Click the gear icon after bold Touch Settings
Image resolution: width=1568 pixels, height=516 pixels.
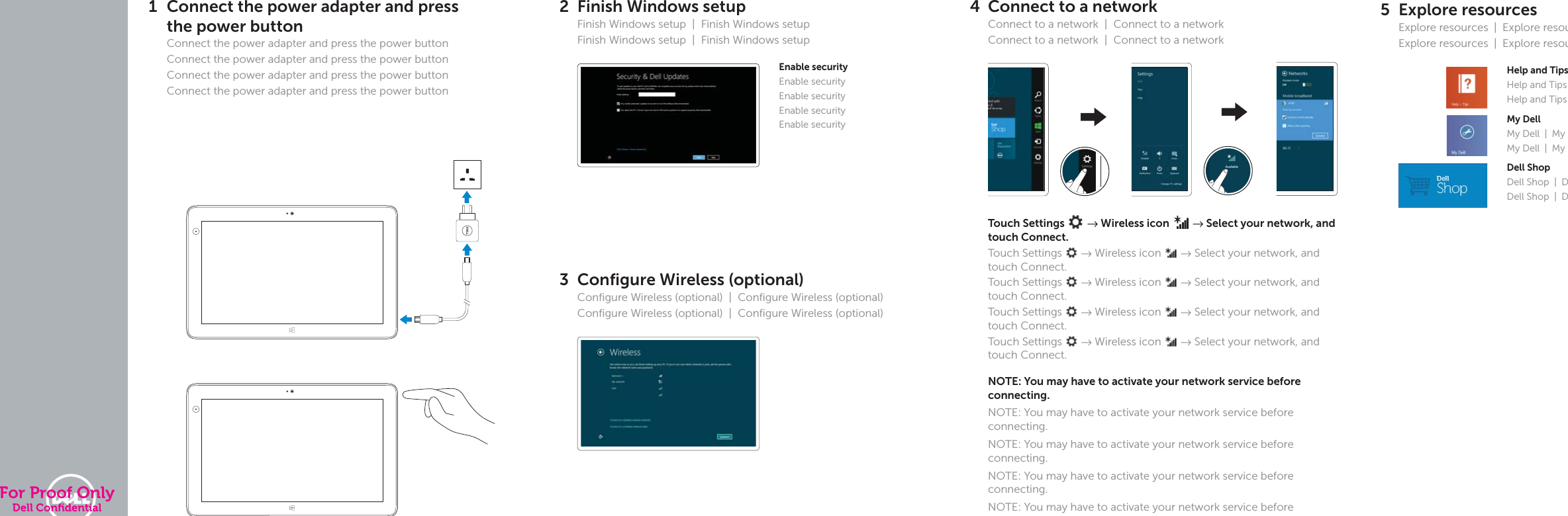click(1075, 222)
